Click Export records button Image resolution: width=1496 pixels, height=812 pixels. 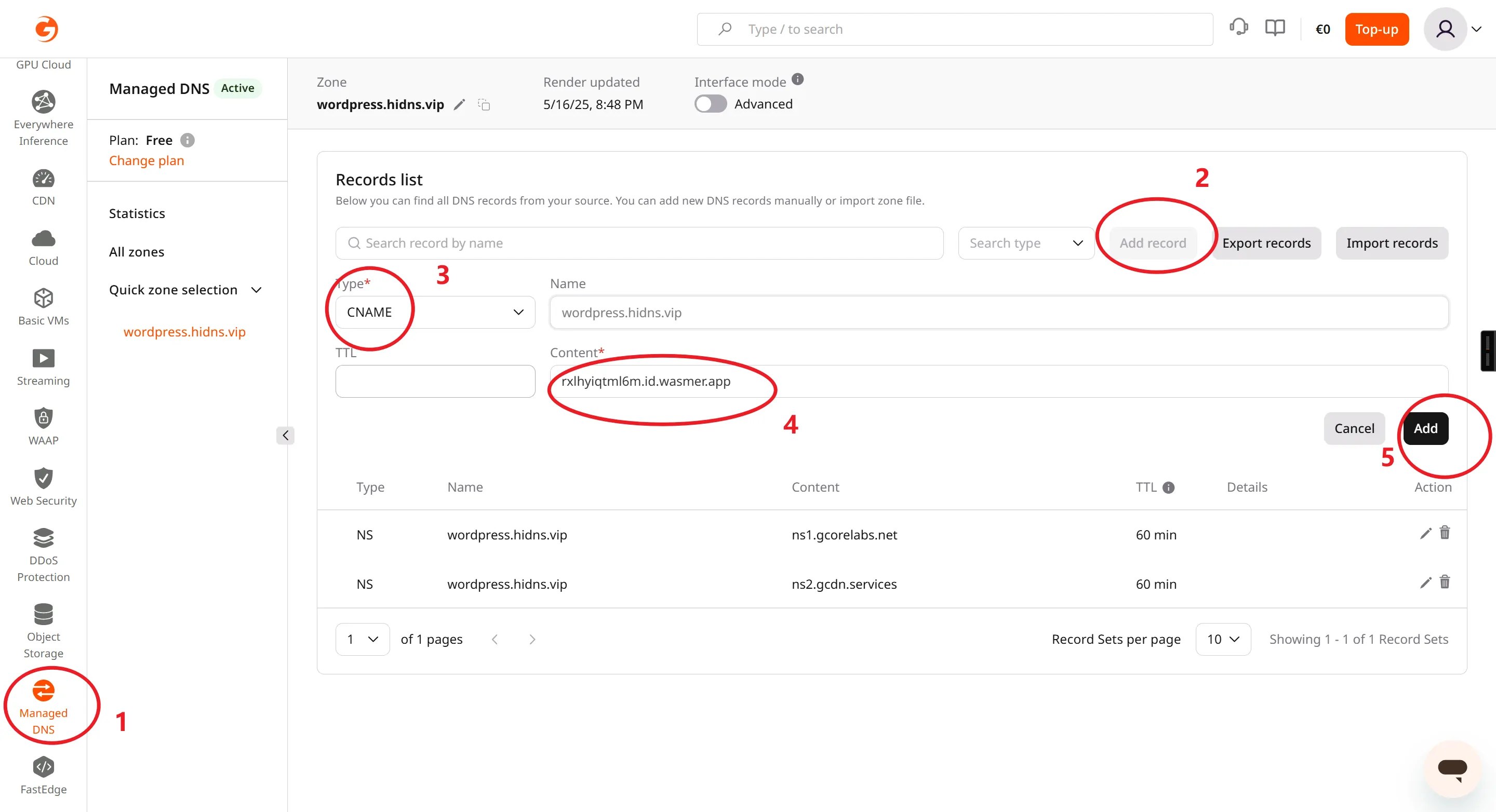pyautogui.click(x=1266, y=243)
